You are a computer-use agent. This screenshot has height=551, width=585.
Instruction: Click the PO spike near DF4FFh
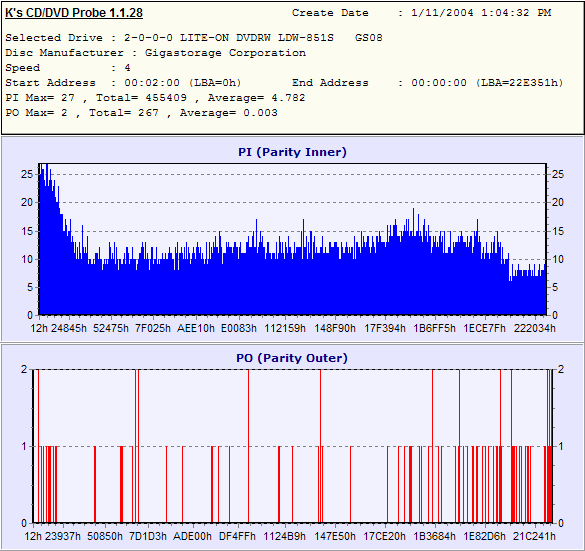tap(248, 446)
